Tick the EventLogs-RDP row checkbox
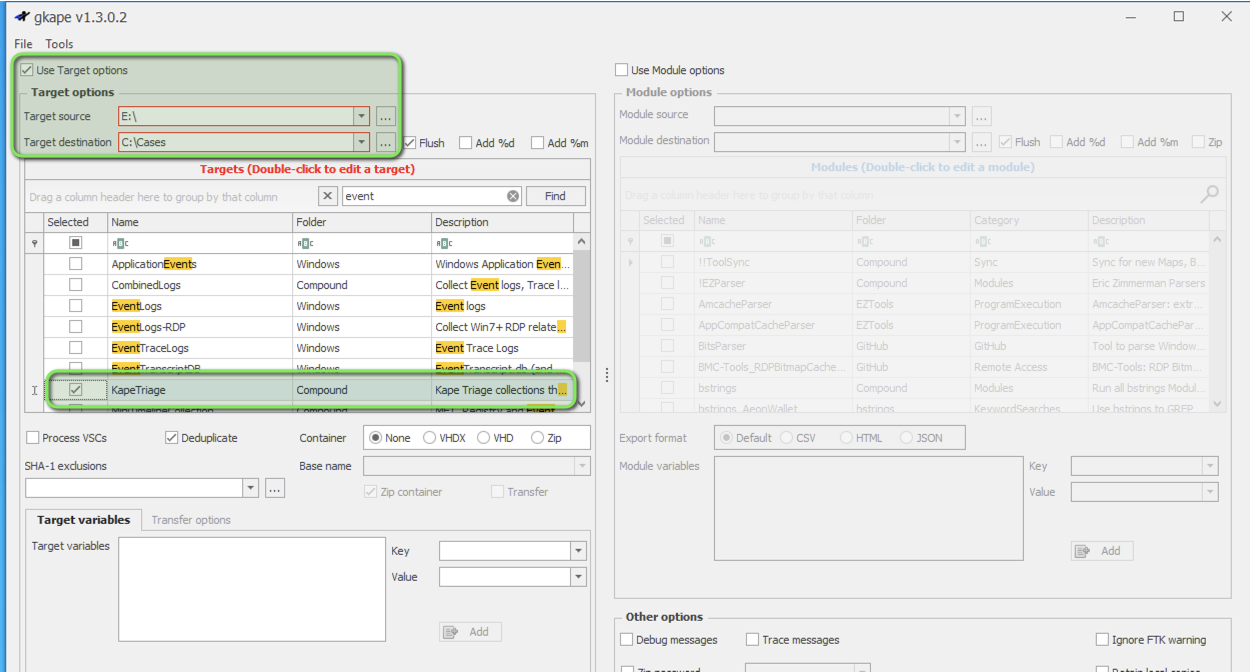The height and width of the screenshot is (672, 1250). 75,327
